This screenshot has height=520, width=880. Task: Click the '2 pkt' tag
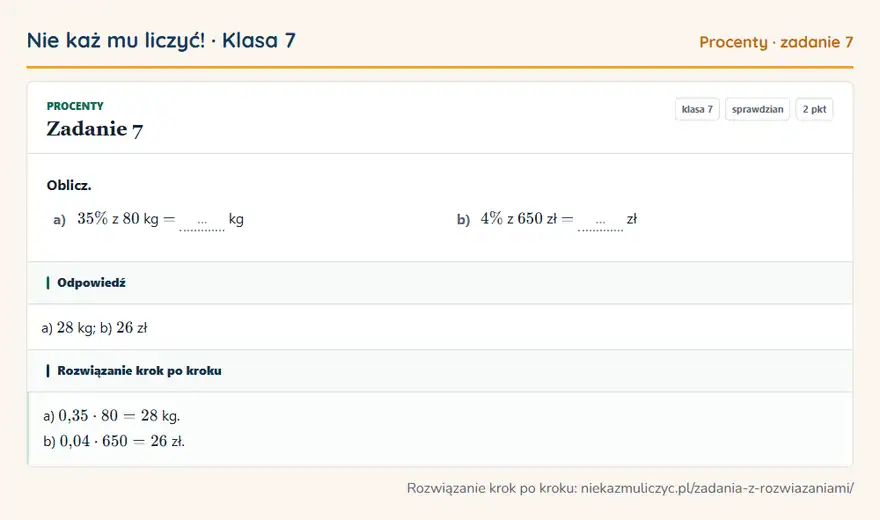[x=814, y=109]
